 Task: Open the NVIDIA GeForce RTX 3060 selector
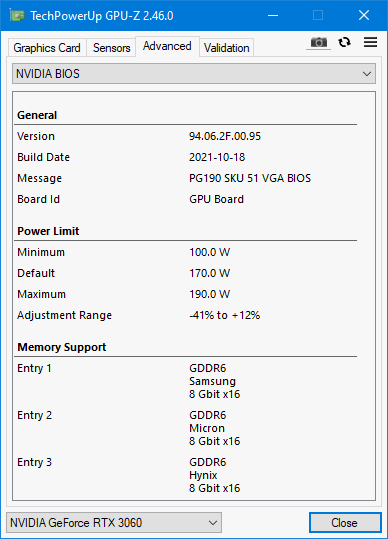[x=114, y=523]
